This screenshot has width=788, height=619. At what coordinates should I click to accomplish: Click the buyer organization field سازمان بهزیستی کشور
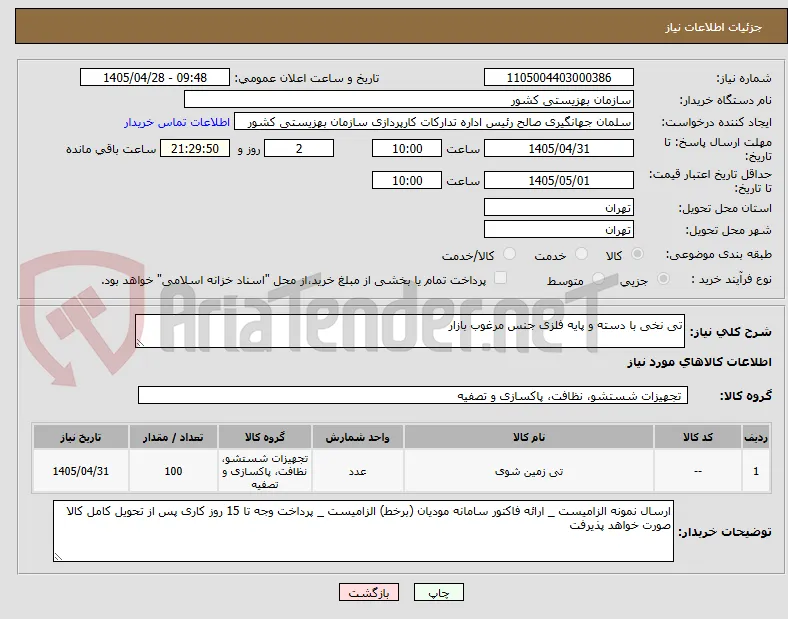(409, 99)
